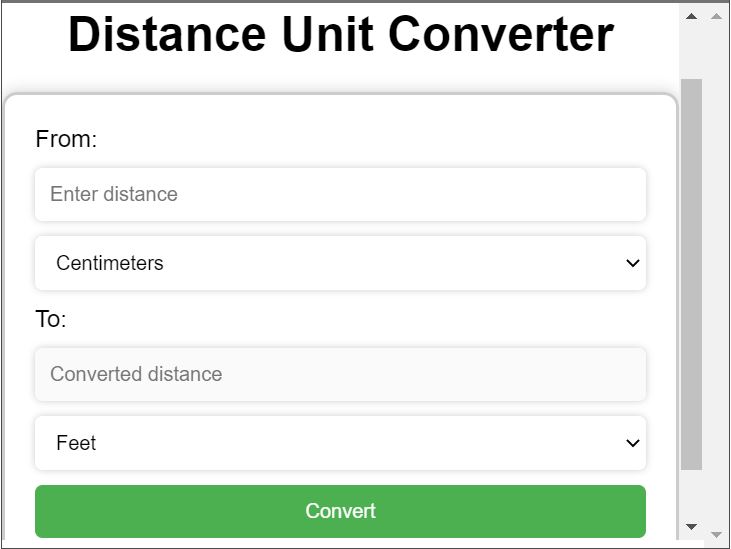Click inner scrollbar track above the thumb

tap(691, 52)
